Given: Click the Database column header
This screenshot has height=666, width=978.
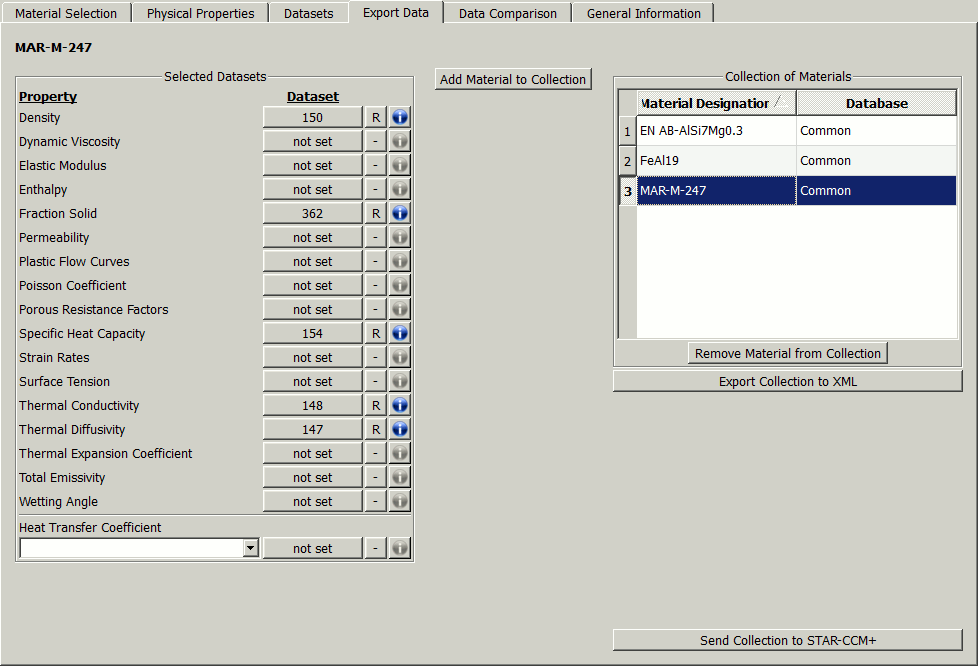Looking at the screenshot, I should 876,103.
